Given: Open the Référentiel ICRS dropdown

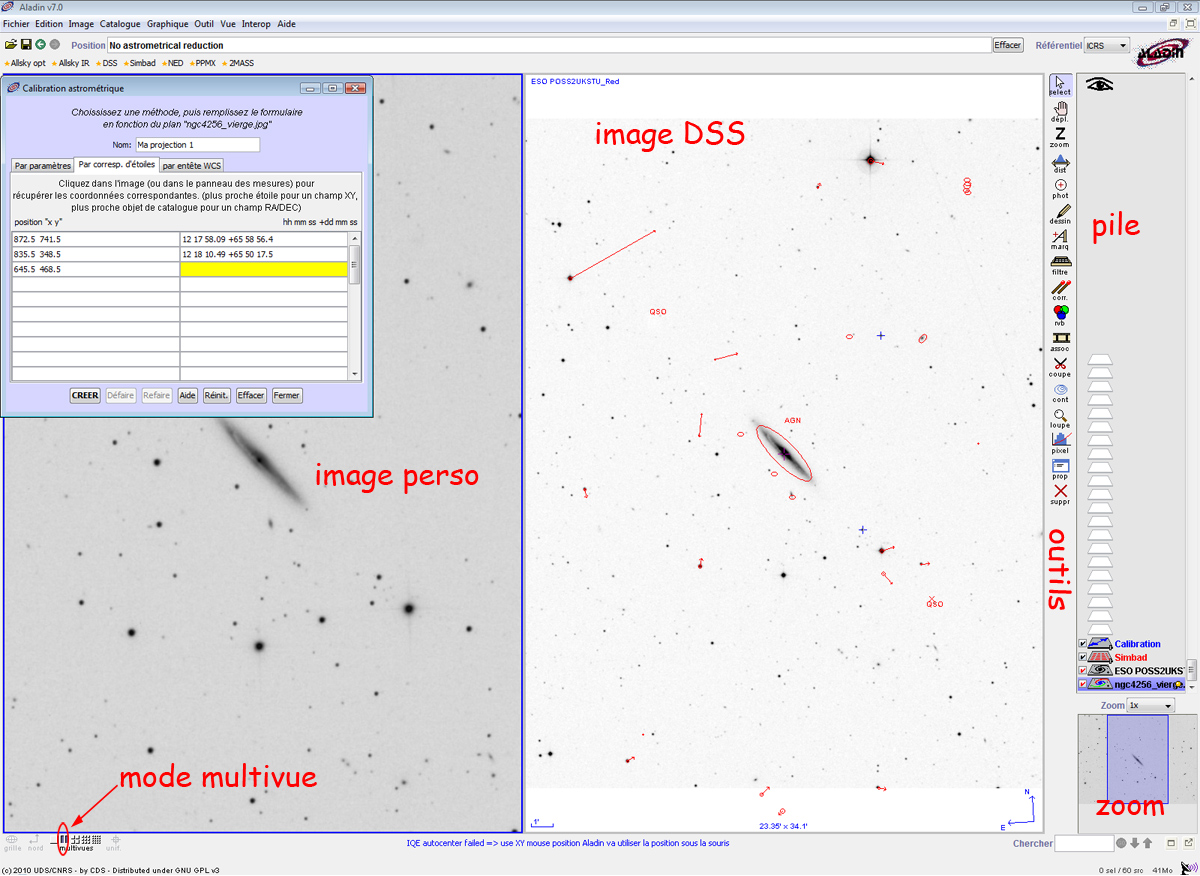Looking at the screenshot, I should point(1107,45).
